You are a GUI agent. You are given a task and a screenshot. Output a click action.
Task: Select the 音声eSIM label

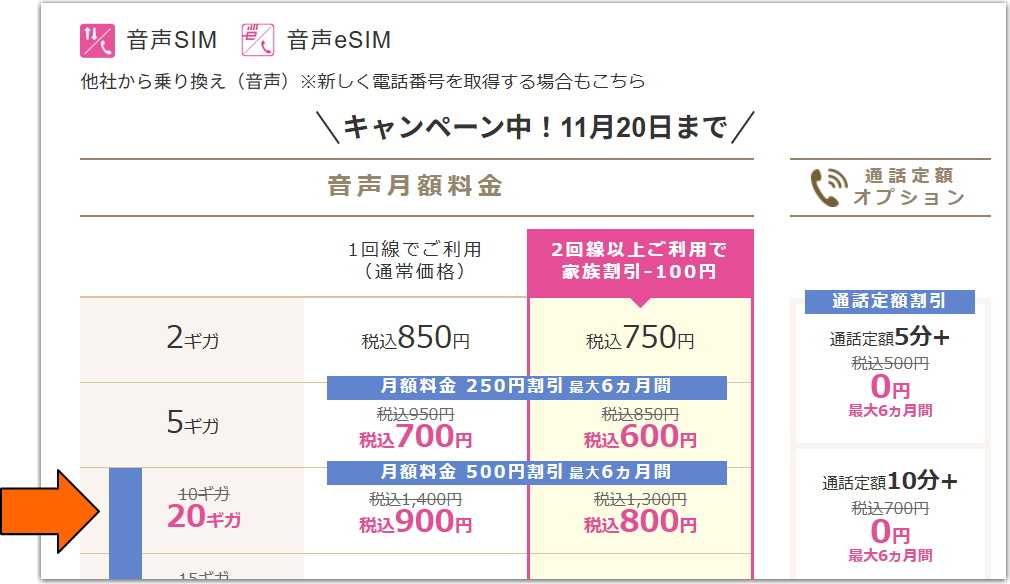tap(339, 40)
